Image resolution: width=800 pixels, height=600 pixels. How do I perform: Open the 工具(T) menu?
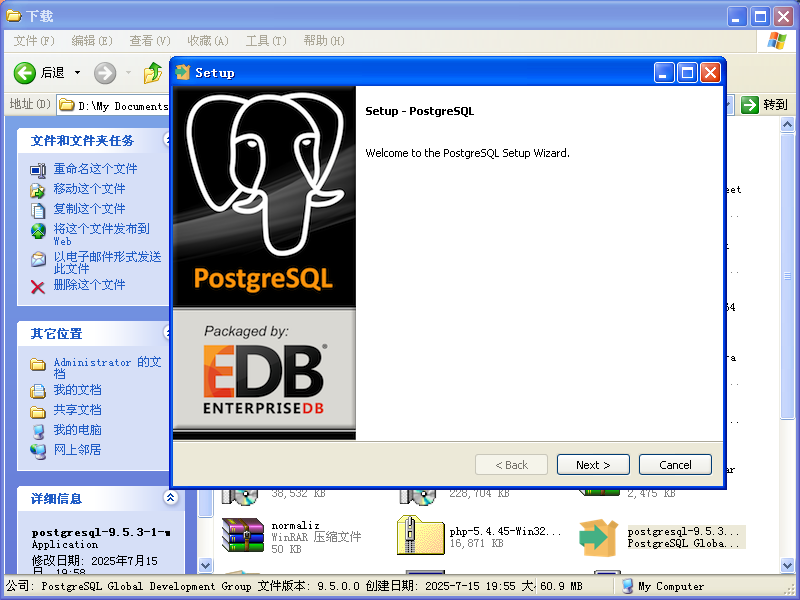pyautogui.click(x=266, y=41)
